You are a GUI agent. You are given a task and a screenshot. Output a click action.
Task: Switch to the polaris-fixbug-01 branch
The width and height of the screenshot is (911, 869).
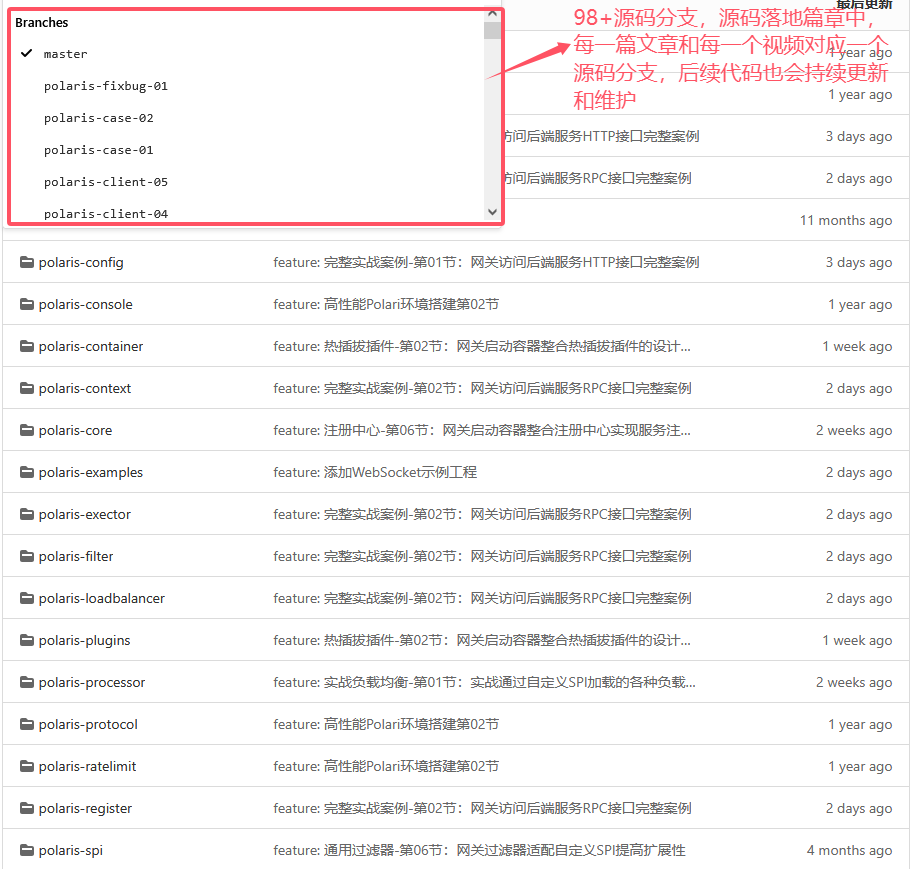click(105, 86)
